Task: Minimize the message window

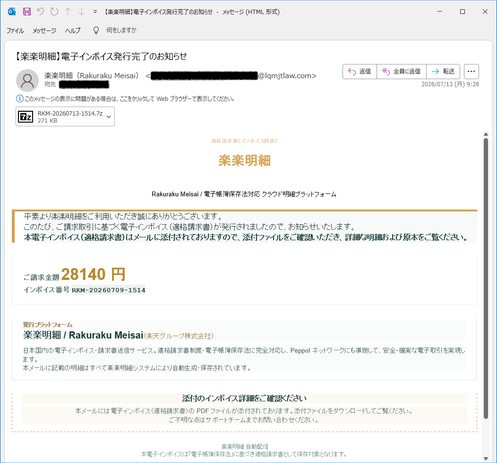Action: (x=440, y=12)
